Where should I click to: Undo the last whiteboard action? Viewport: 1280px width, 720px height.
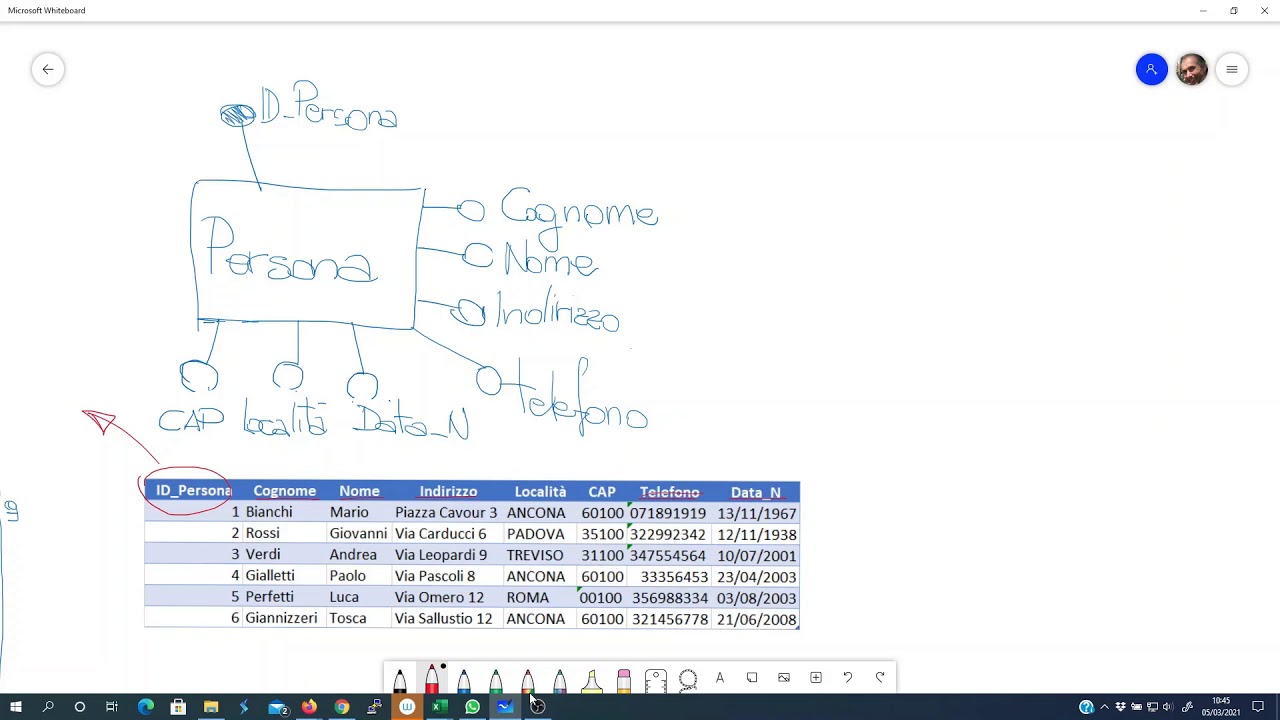(x=848, y=678)
